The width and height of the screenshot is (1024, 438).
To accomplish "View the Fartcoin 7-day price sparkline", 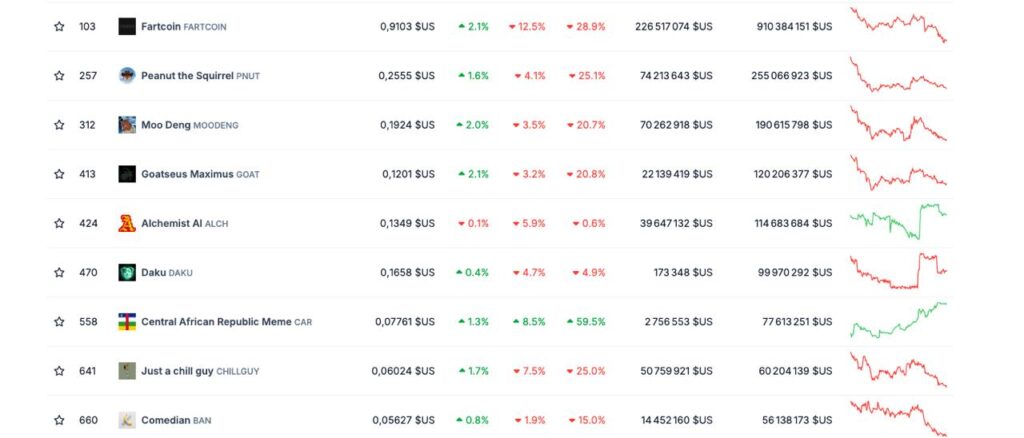I will pos(898,25).
